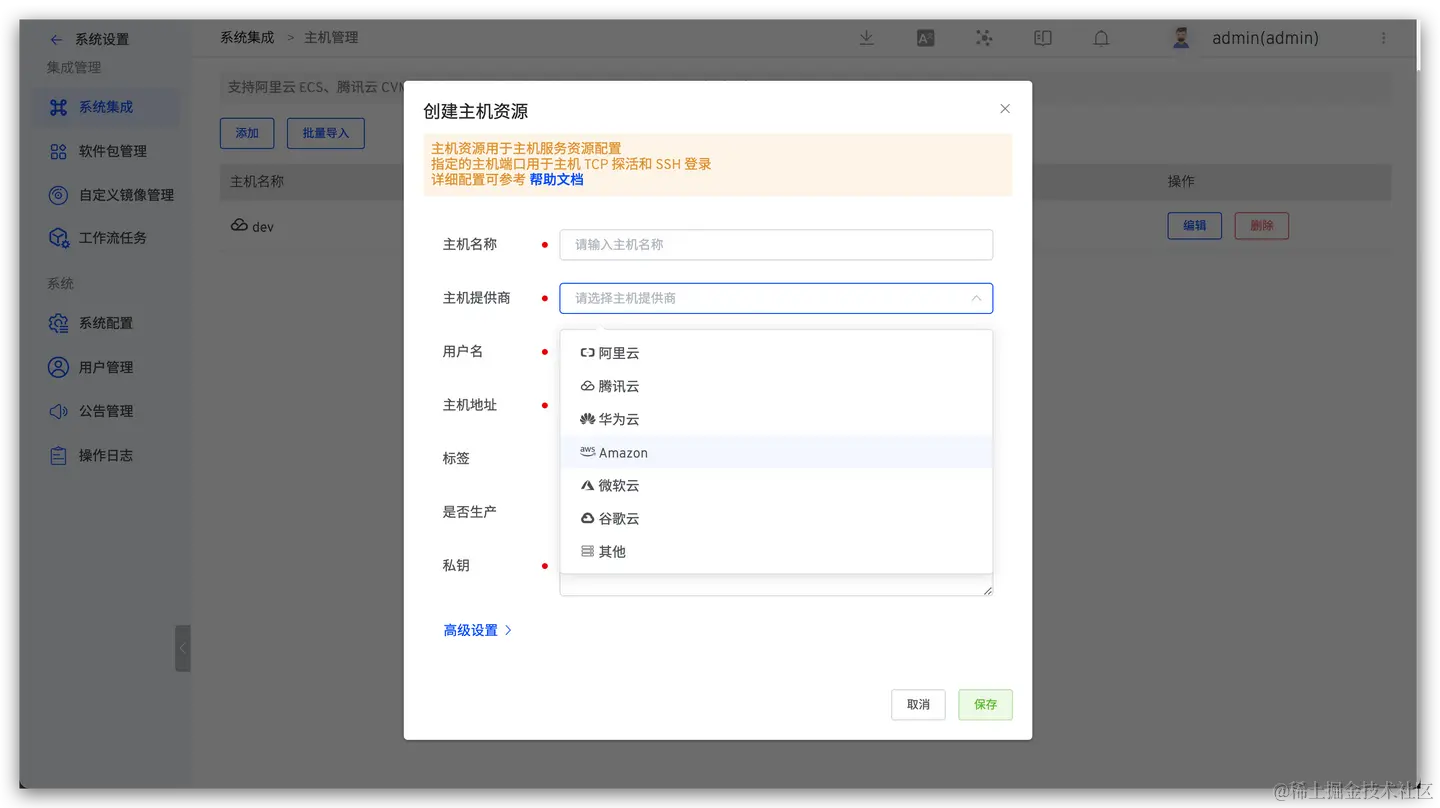Close the 创建主机资源 dialog
The image size is (1440, 808).
pyautogui.click(x=1005, y=109)
